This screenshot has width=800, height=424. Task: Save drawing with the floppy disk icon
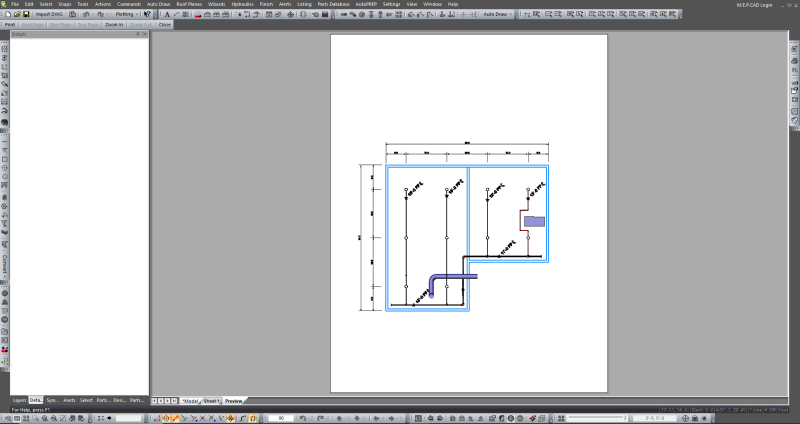[x=27, y=14]
